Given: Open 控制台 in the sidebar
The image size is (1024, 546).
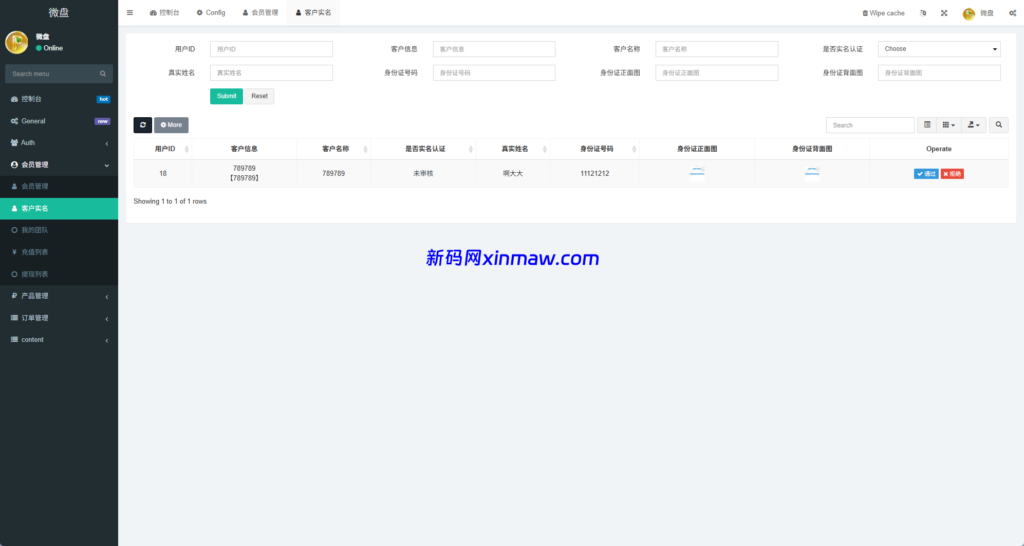Looking at the screenshot, I should pos(59,99).
